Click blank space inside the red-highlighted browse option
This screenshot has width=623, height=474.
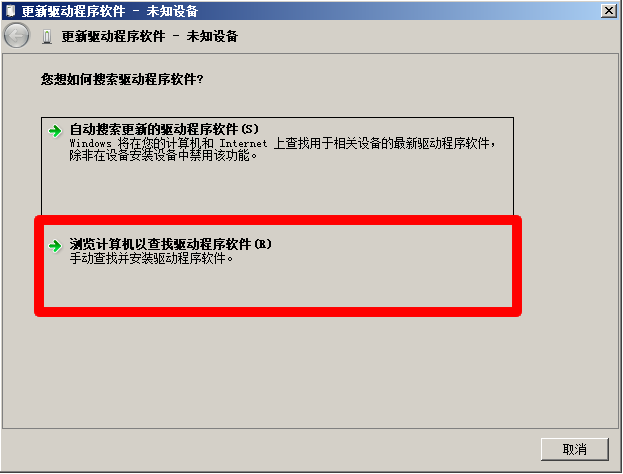pyautogui.click(x=277, y=286)
